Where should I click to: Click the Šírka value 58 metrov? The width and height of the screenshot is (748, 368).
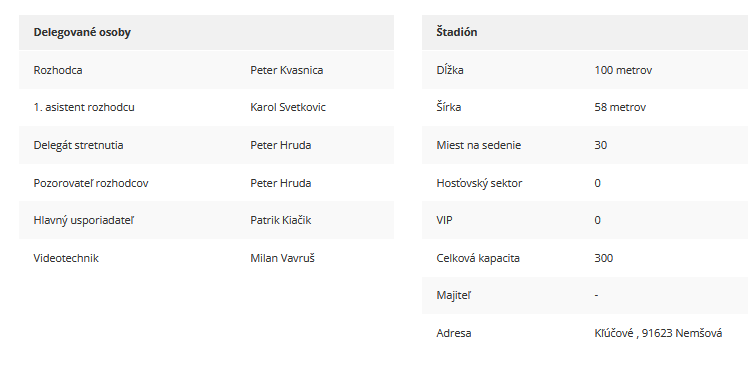[620, 107]
